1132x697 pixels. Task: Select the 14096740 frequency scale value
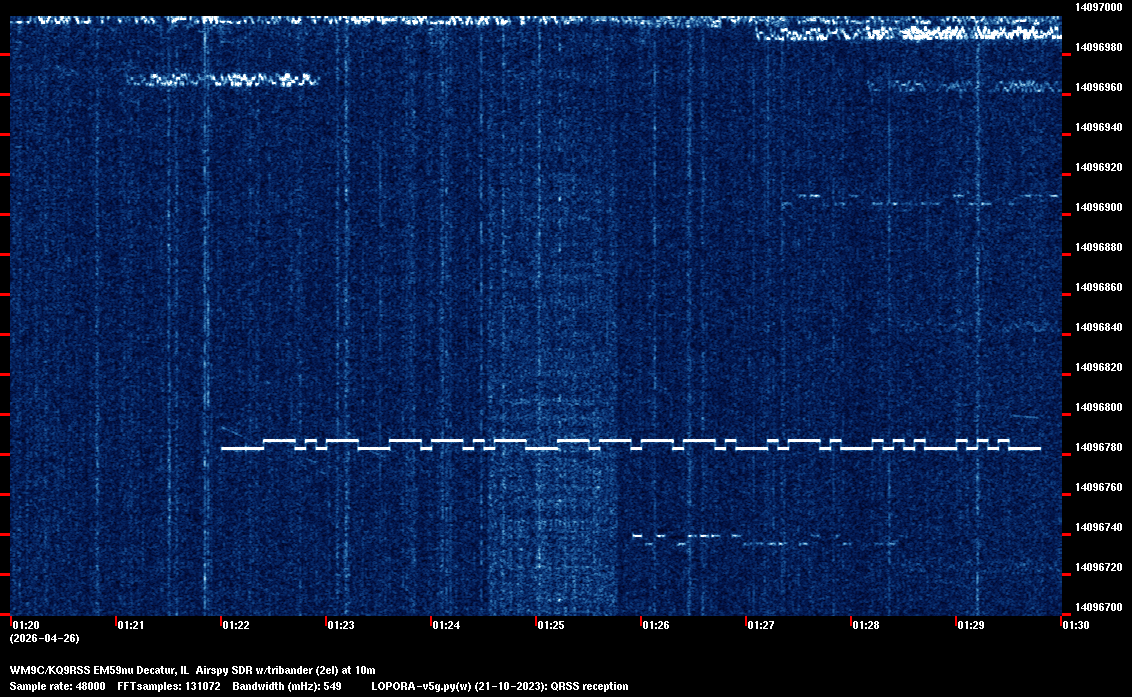[1098, 527]
